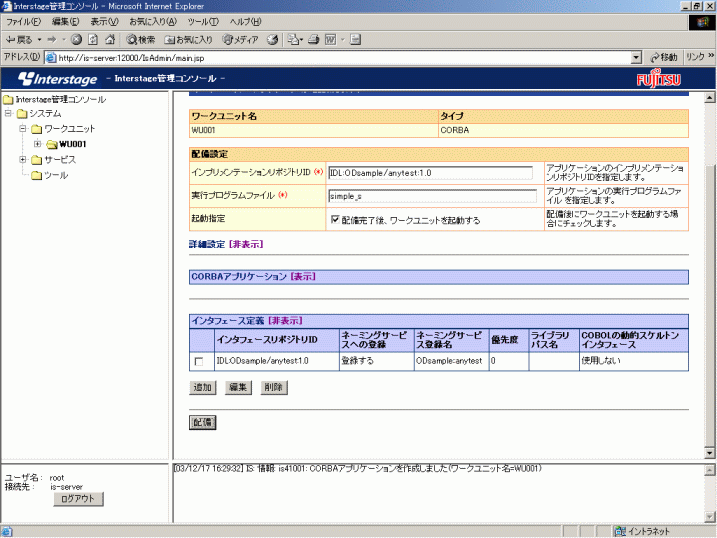This screenshot has width=717, height=538.
Task: Click the History toolbar icon
Action: tap(273, 40)
